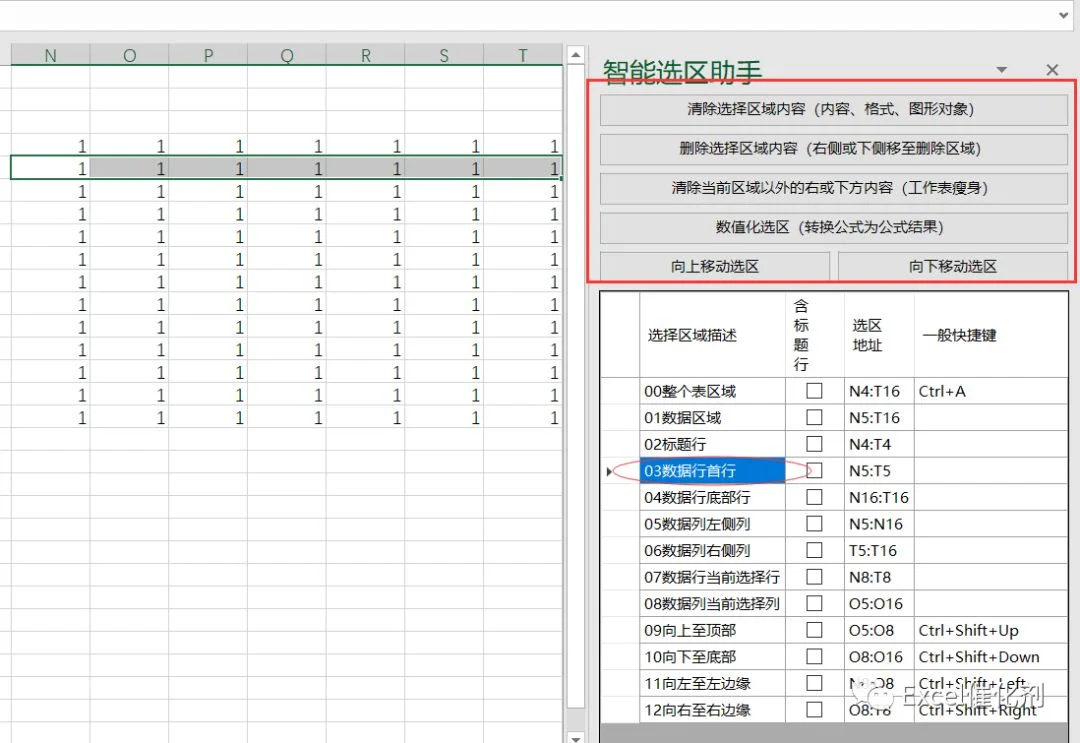This screenshot has width=1080, height=743.
Task: Tick the checkbox for 06数据列右侧列
Action: click(814, 550)
